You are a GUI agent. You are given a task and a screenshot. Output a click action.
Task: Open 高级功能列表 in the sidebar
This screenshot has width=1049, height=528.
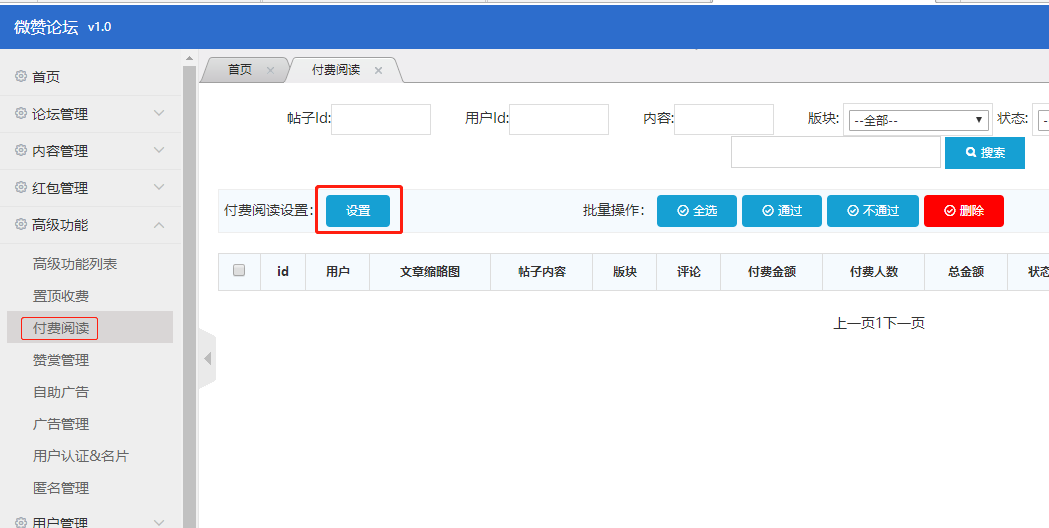point(75,264)
